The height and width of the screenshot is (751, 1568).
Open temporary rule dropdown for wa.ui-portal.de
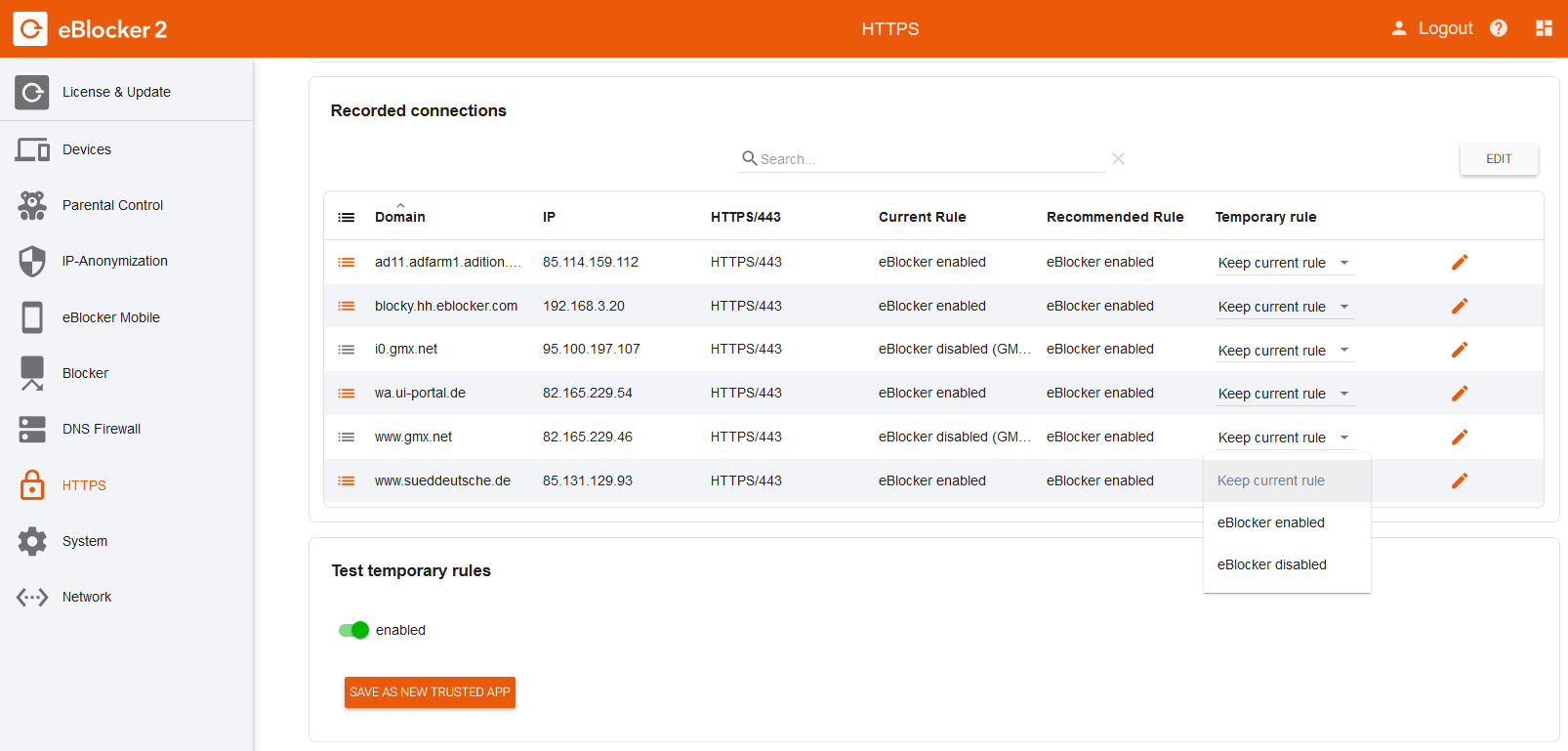[1285, 394]
